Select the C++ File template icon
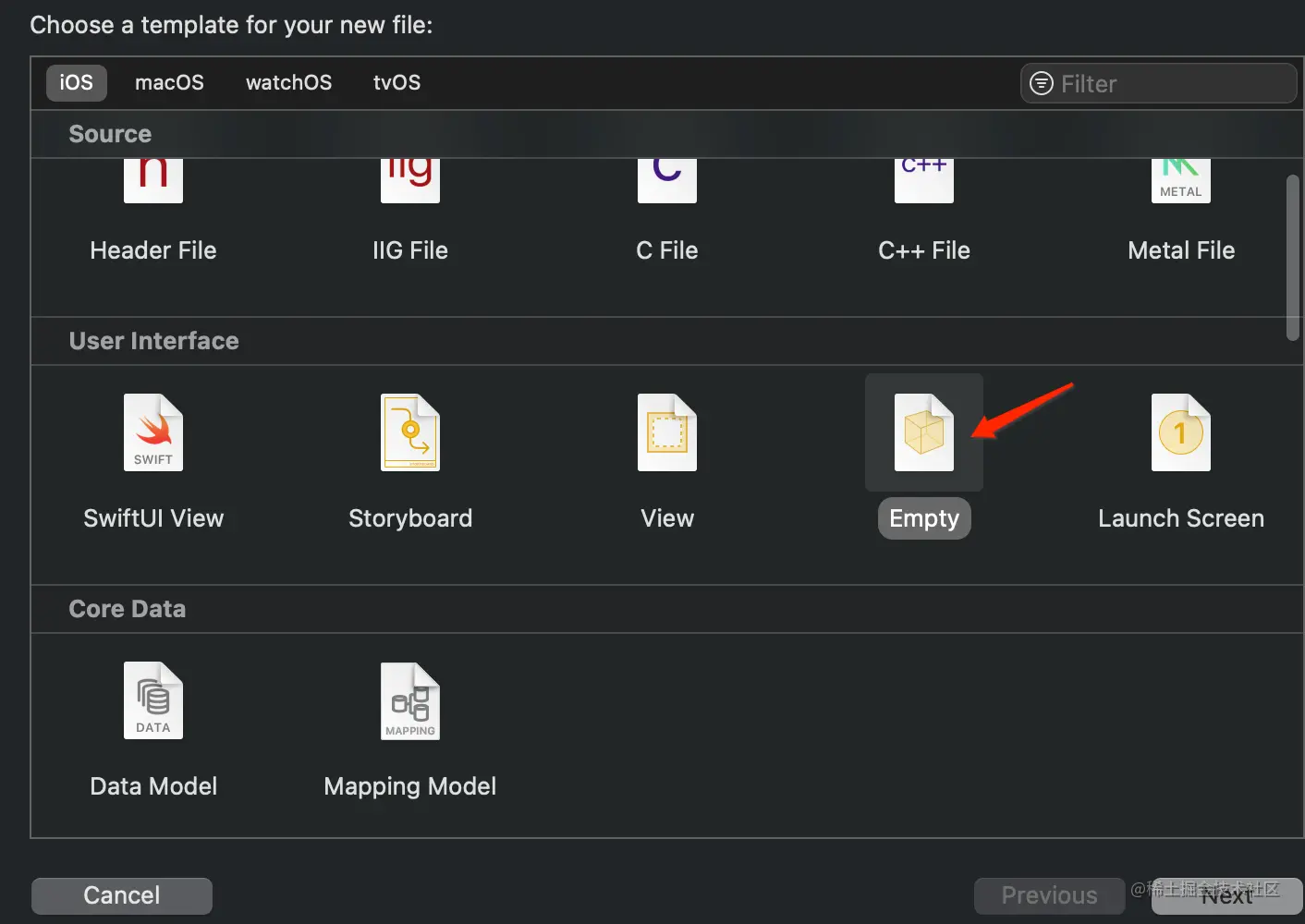This screenshot has width=1305, height=924. tap(924, 180)
